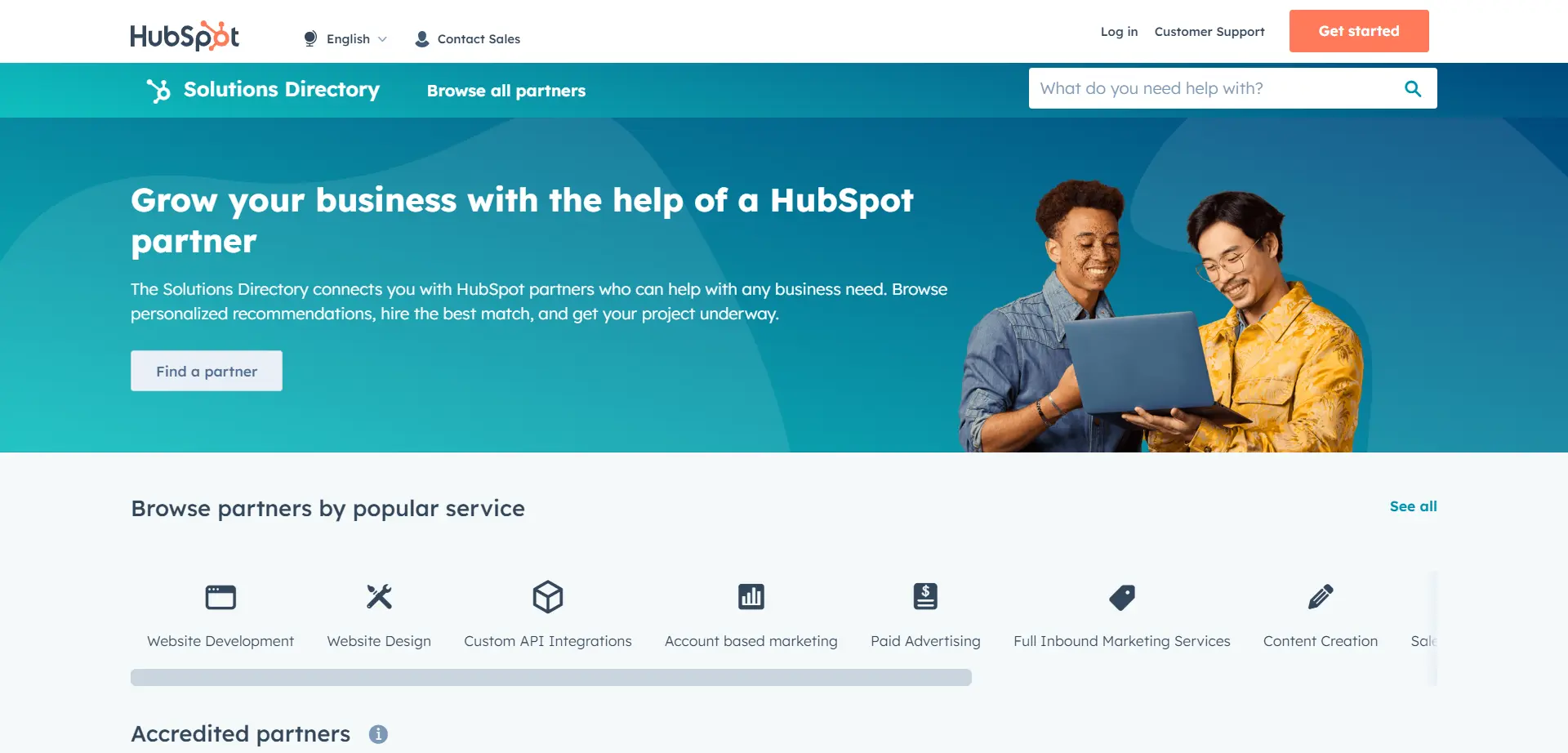This screenshot has width=1568, height=753.
Task: Open Browse all partners menu item
Action: (x=506, y=91)
